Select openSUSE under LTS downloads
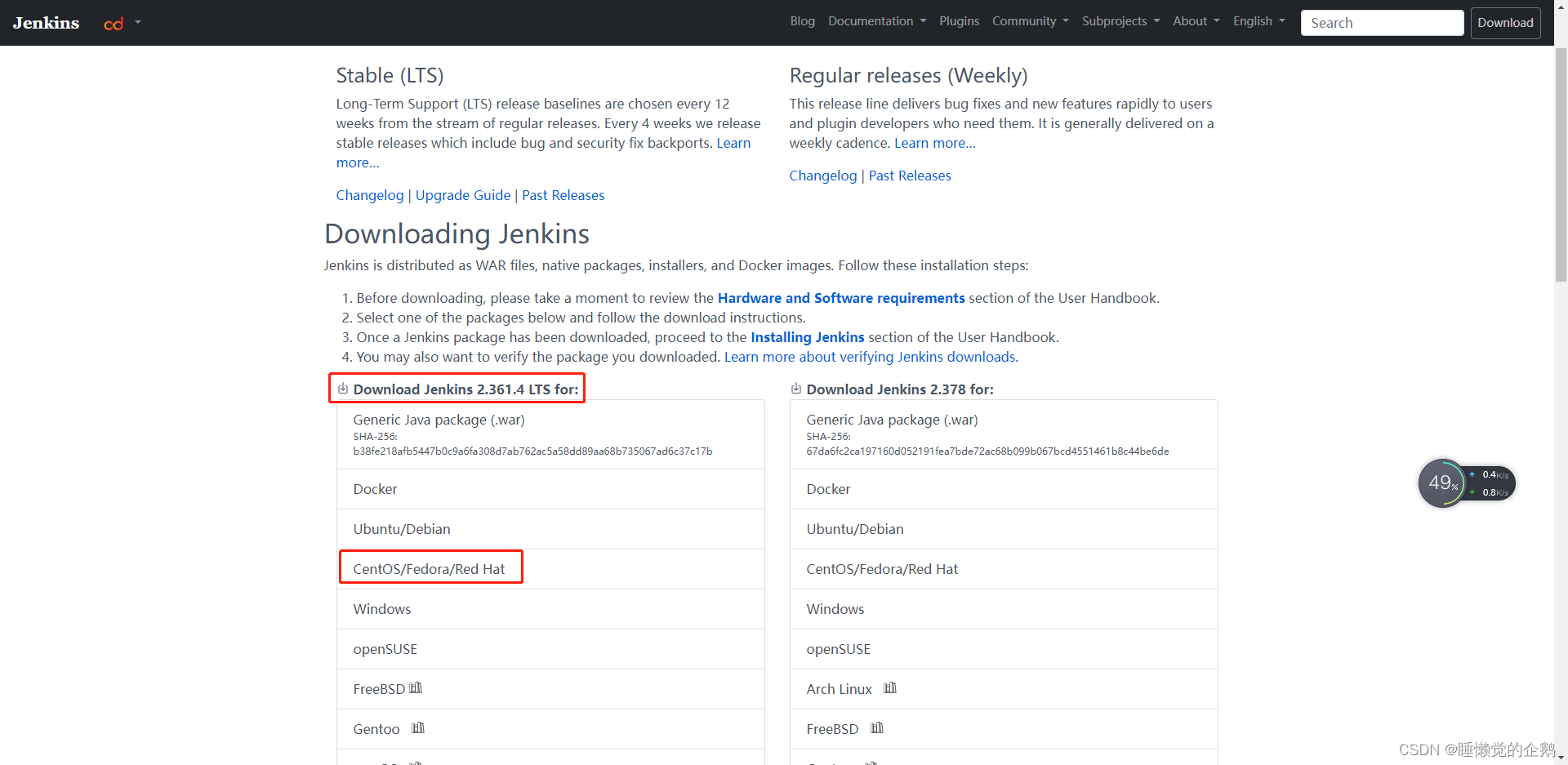 550,649
